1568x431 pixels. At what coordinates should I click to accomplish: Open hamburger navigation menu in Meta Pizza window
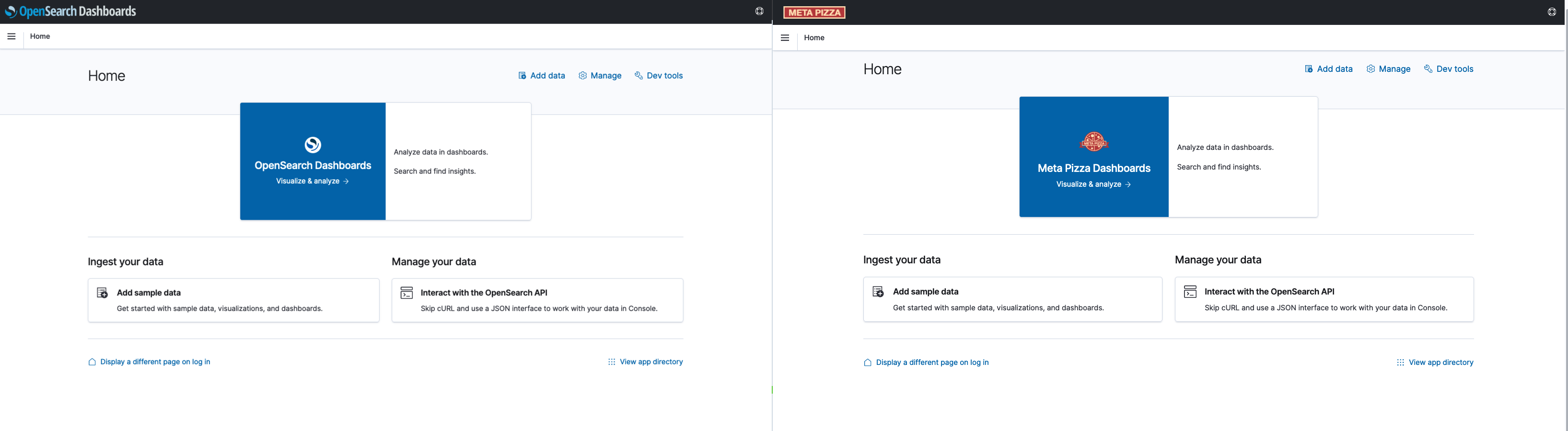click(x=785, y=38)
